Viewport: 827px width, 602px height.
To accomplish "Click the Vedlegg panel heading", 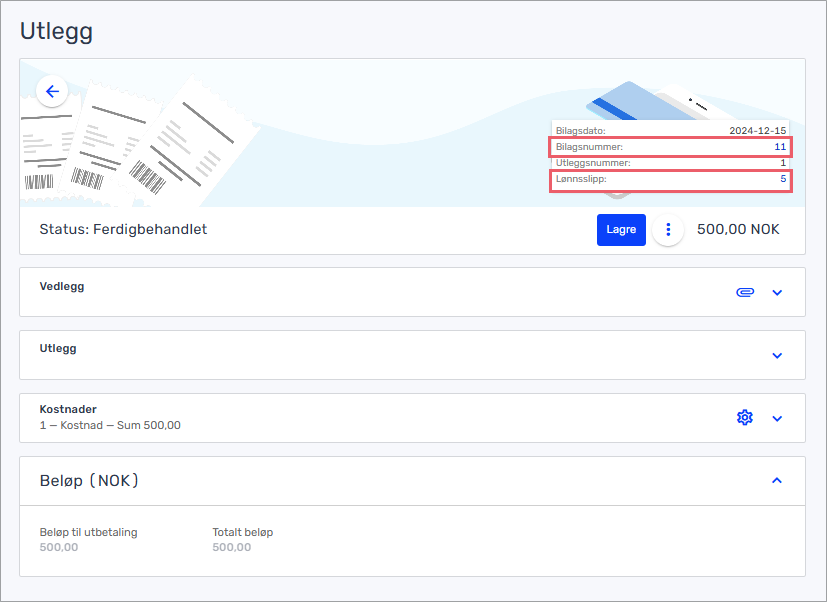I will click(62, 286).
